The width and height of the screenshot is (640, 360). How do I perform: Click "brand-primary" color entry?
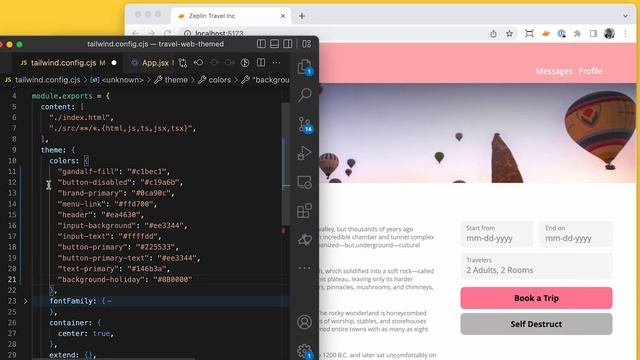pos(116,193)
